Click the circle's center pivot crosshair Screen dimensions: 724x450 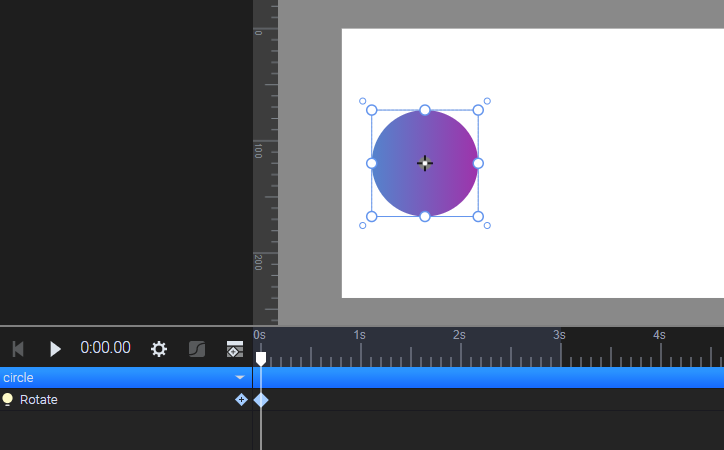click(x=425, y=163)
